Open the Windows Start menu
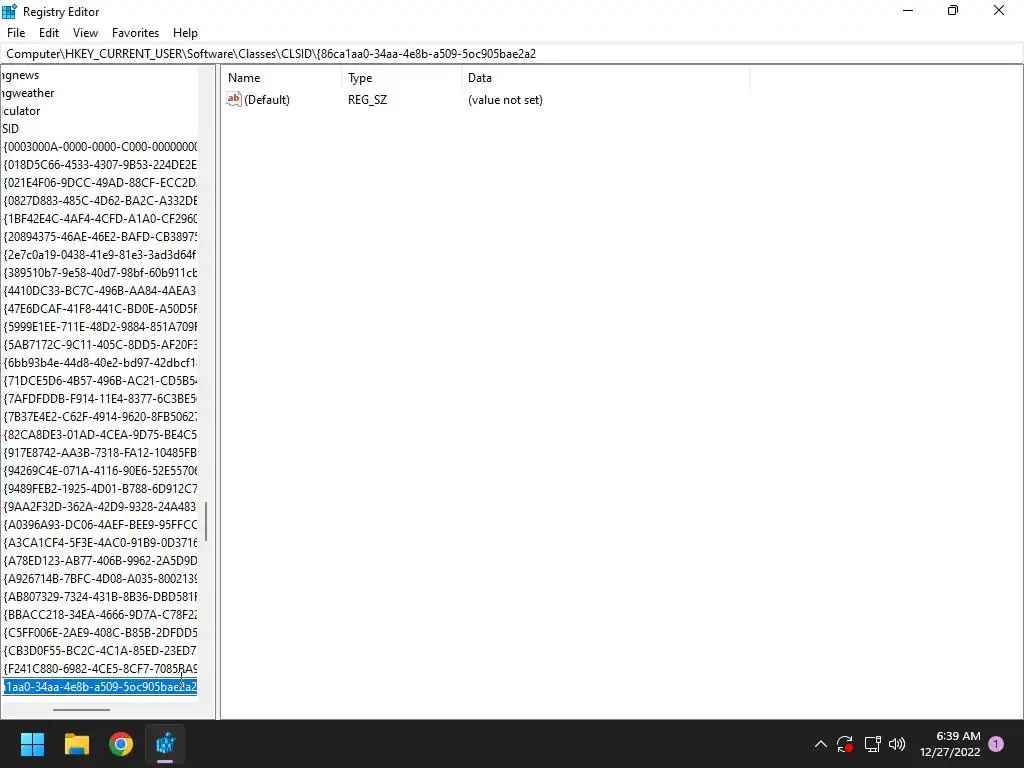The height and width of the screenshot is (768, 1024). coord(32,744)
